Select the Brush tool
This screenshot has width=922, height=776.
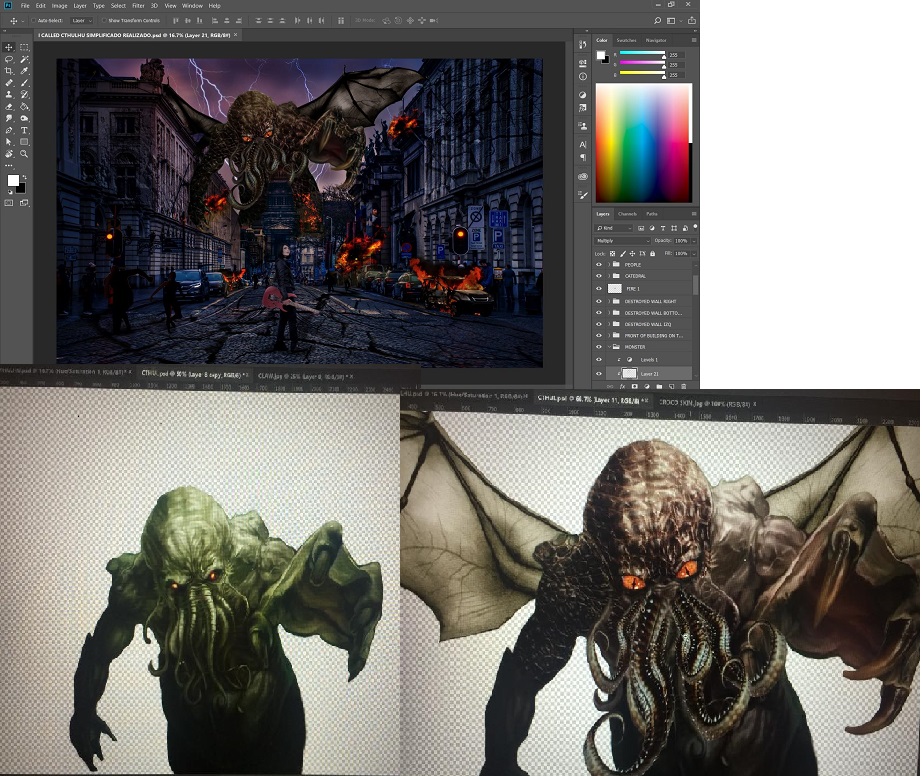click(24, 83)
